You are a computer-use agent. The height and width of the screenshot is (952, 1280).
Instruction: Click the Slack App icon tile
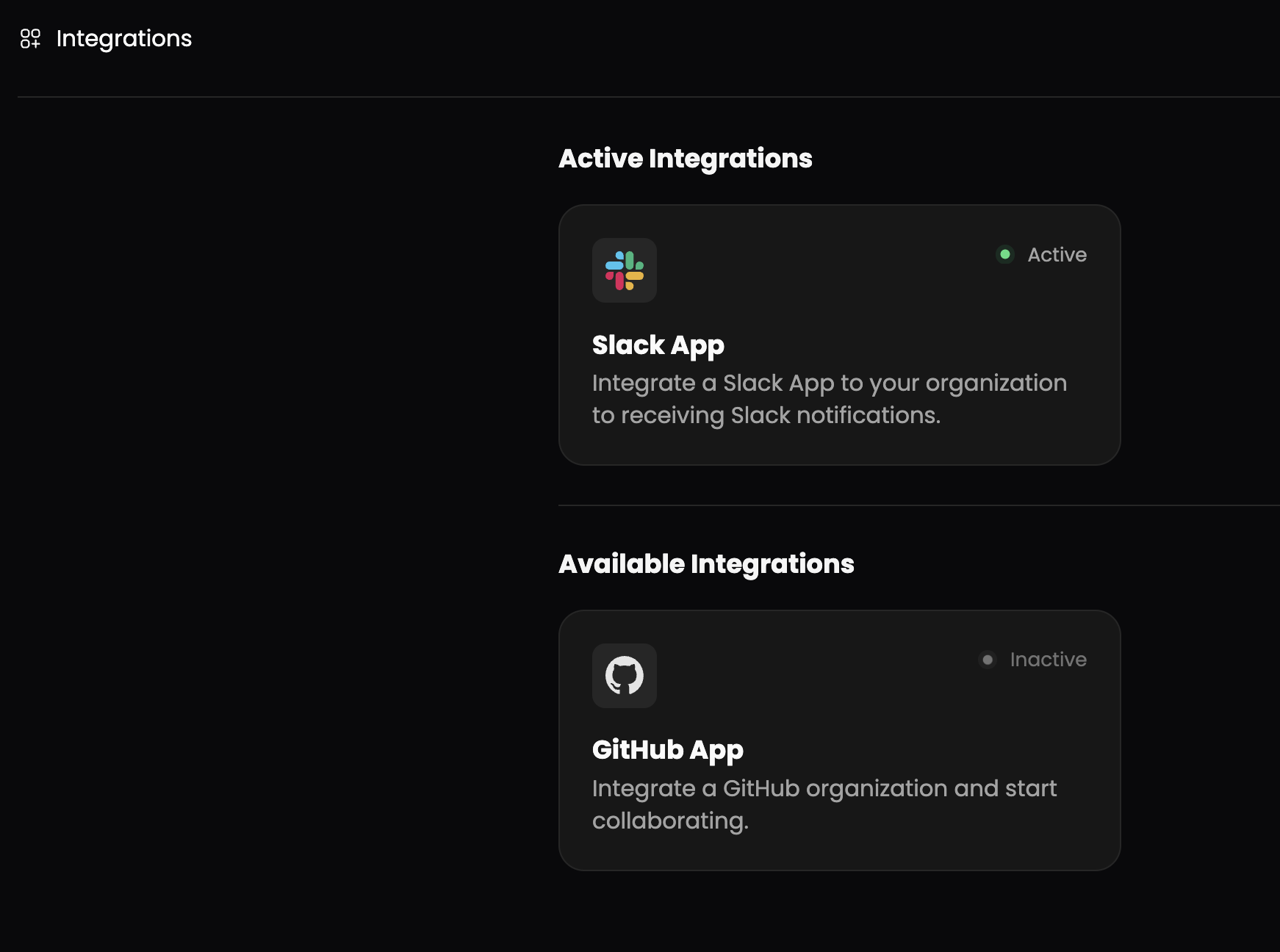(625, 270)
